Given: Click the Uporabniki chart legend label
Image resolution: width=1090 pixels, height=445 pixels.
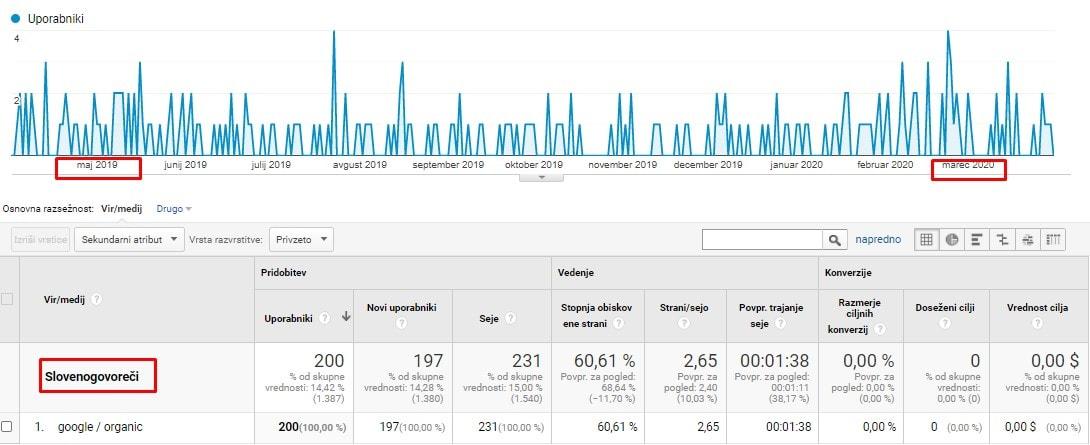Looking at the screenshot, I should tap(56, 19).
